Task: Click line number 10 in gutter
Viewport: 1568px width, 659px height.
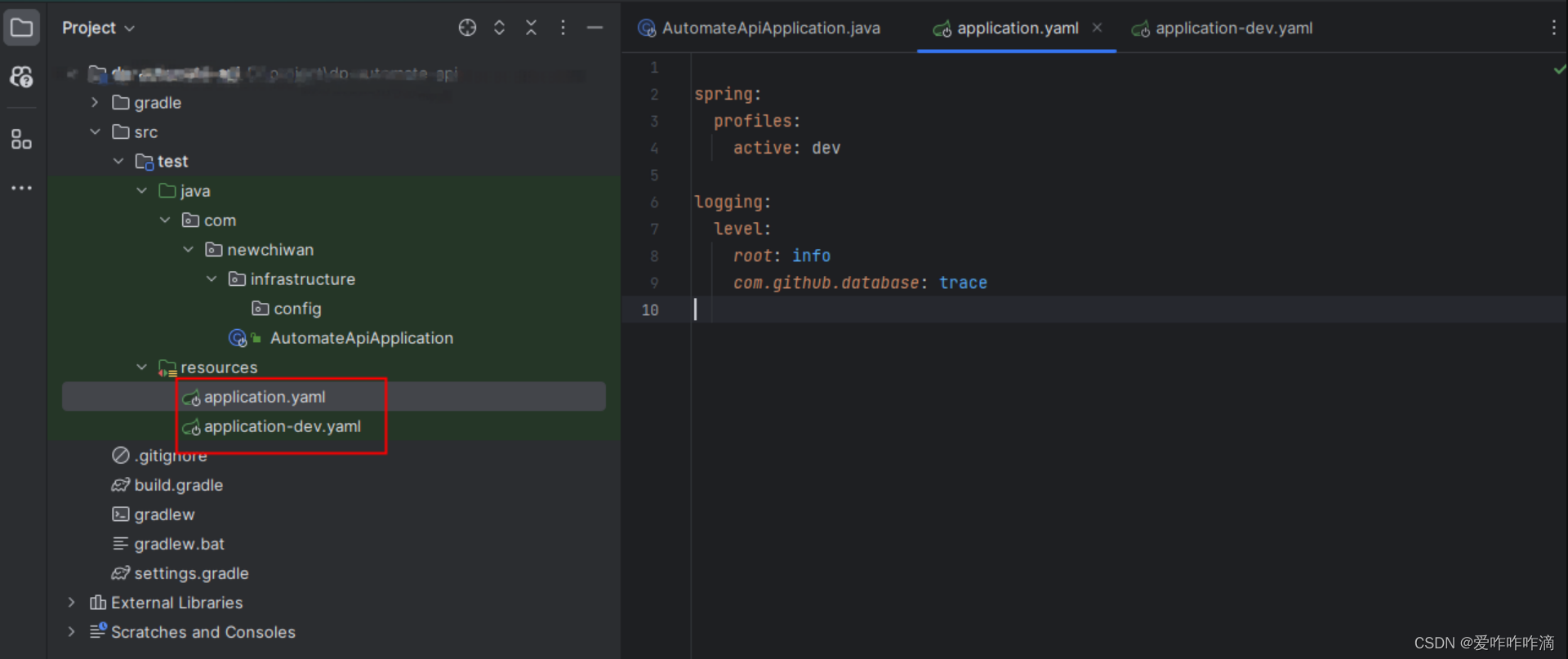Action: pyautogui.click(x=650, y=309)
